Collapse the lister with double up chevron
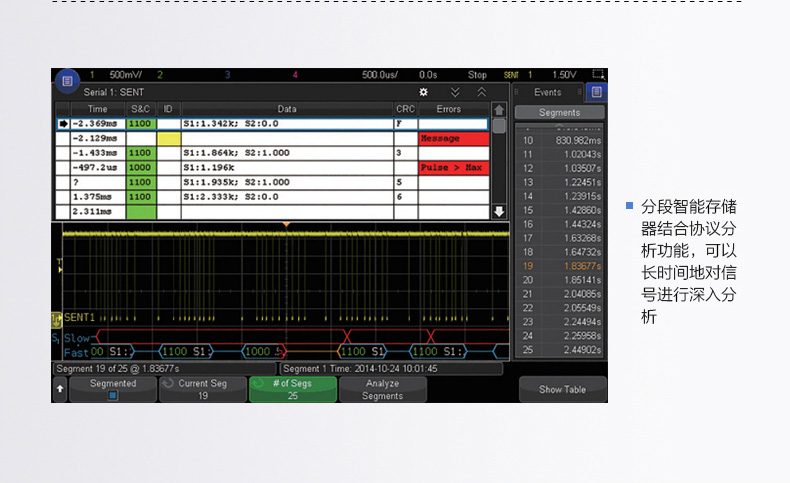Viewport: 790px width, 483px height. point(481,91)
